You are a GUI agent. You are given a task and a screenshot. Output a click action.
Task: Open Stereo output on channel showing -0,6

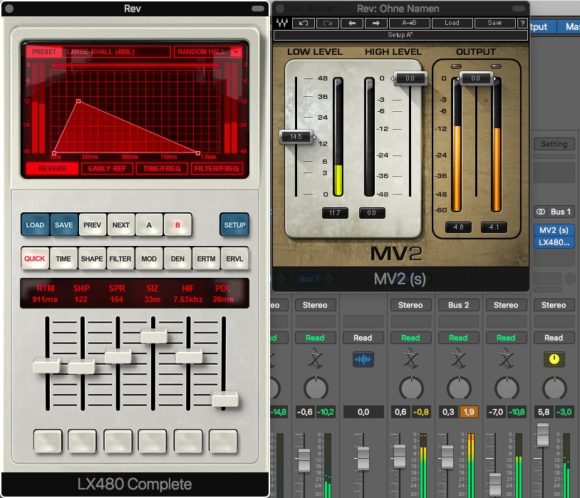point(315,305)
